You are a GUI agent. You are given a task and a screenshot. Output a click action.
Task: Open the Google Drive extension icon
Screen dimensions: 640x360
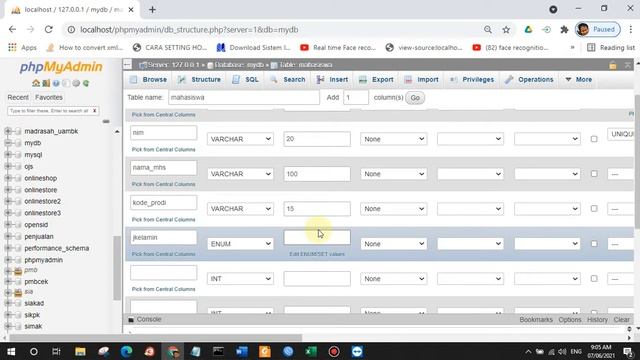coord(528,29)
